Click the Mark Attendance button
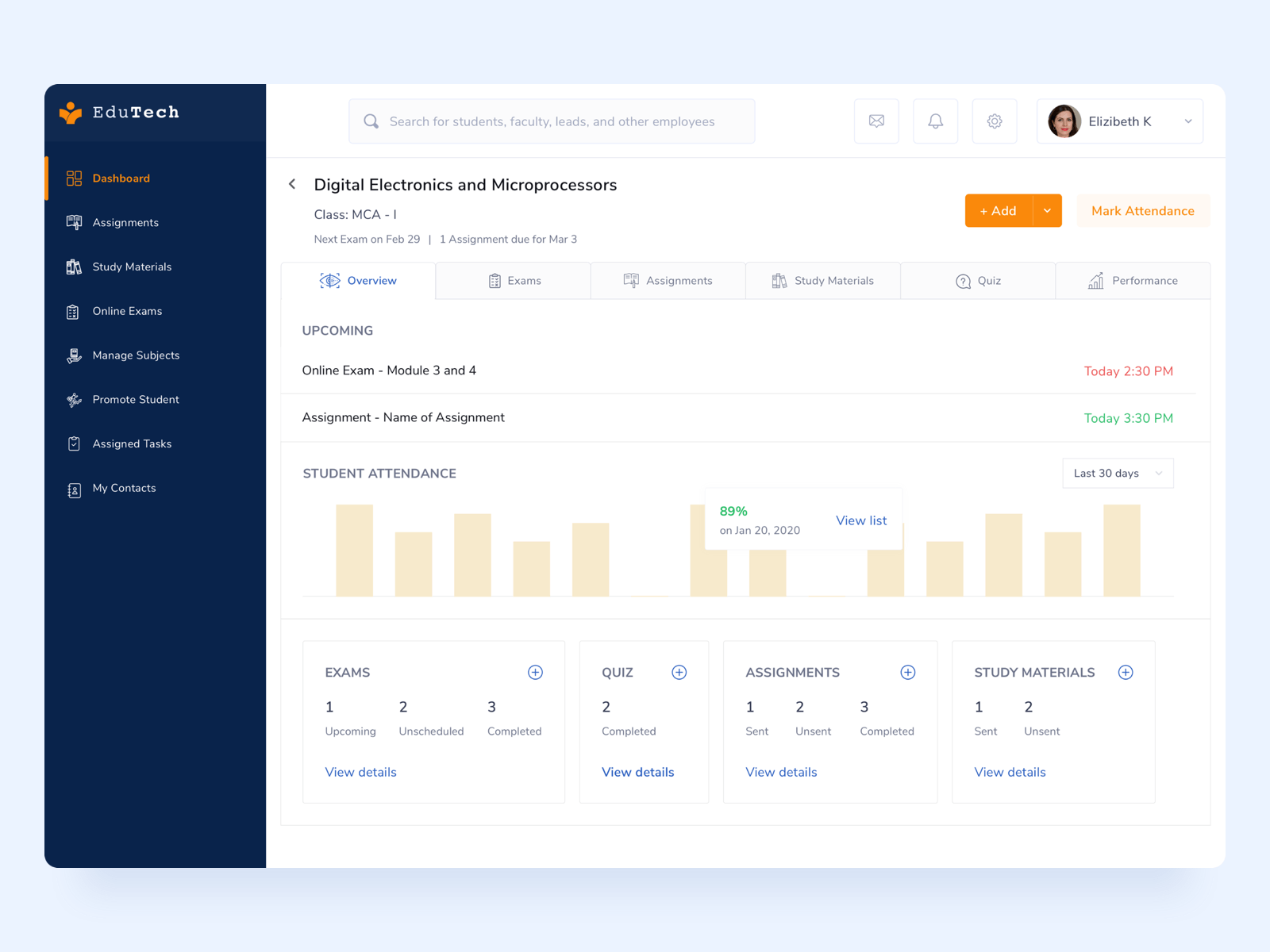1270x952 pixels. point(1143,210)
